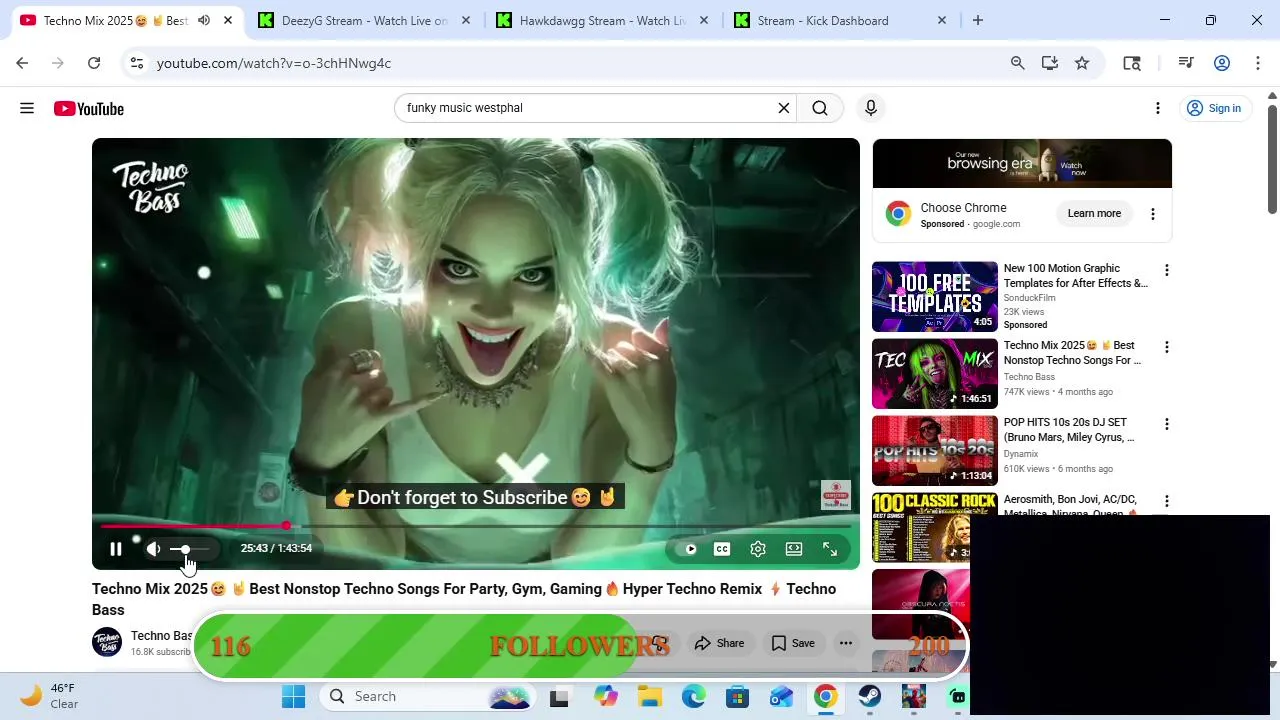Open options for the POP HITS DJ SET video
The image size is (1280, 720).
click(x=1166, y=424)
